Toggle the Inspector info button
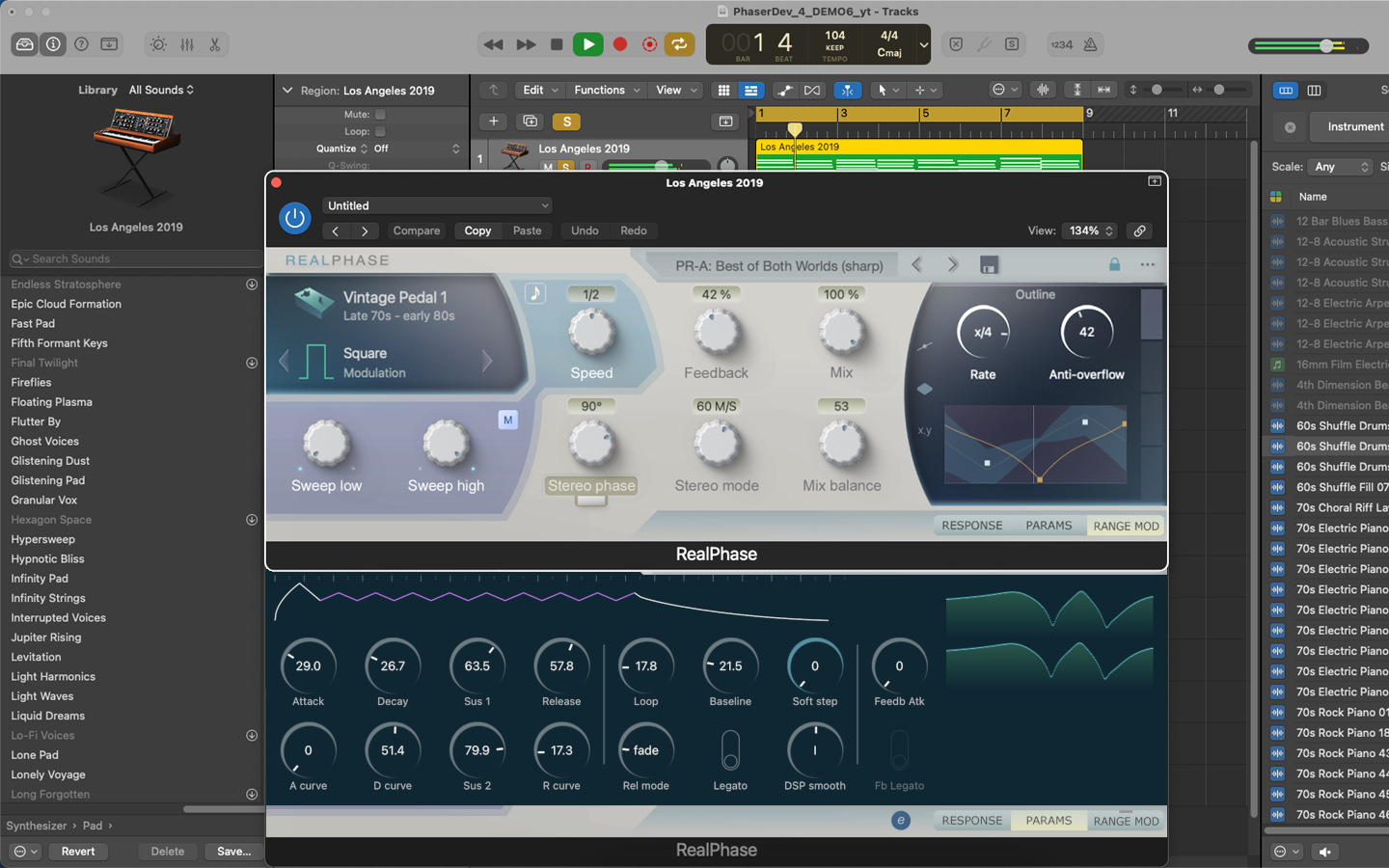The image size is (1389, 868). click(53, 44)
